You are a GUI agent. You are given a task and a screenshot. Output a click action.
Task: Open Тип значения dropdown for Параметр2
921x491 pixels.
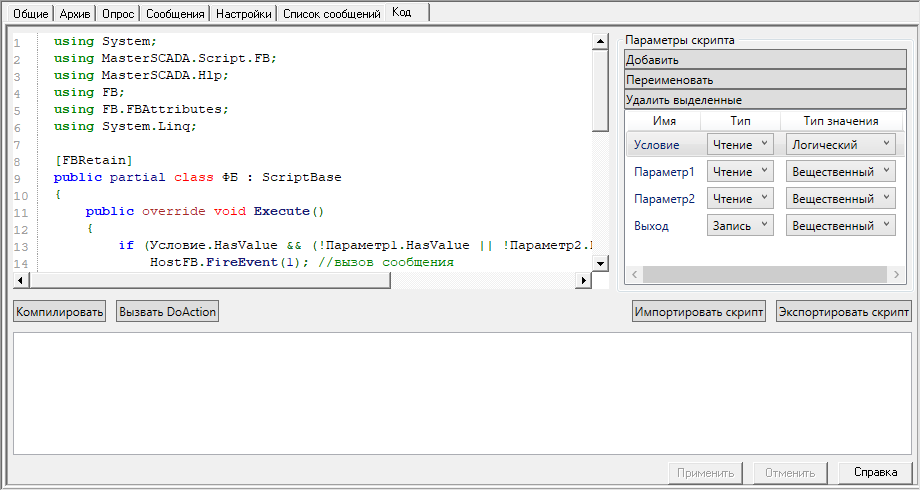(x=841, y=199)
